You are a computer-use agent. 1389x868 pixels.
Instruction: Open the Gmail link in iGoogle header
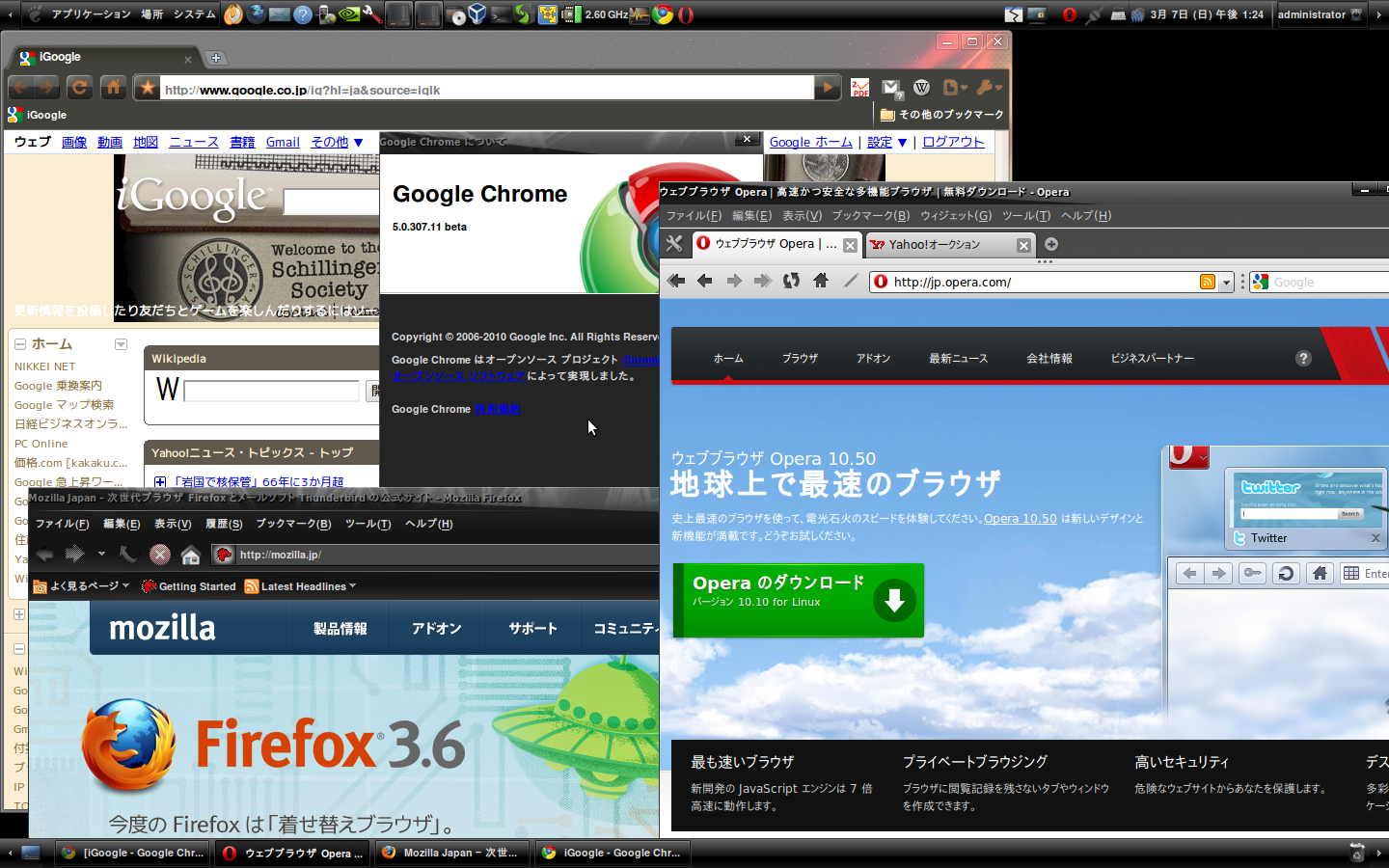pos(283,142)
